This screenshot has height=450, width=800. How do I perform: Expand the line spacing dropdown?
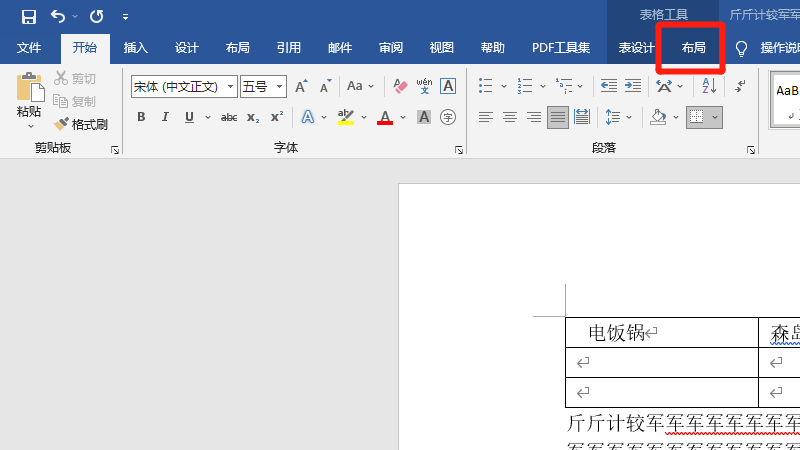tap(630, 118)
